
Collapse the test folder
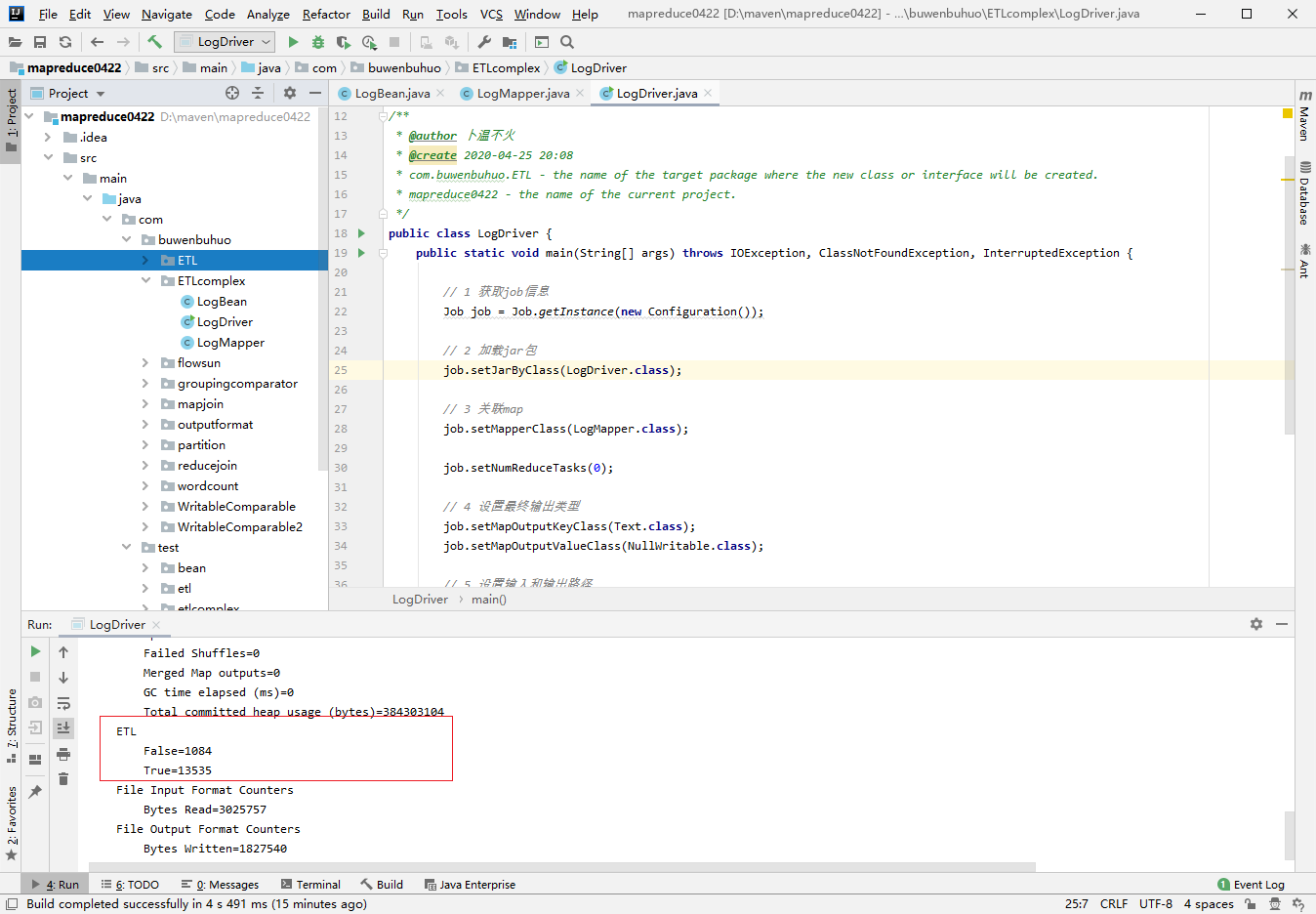[x=126, y=548]
